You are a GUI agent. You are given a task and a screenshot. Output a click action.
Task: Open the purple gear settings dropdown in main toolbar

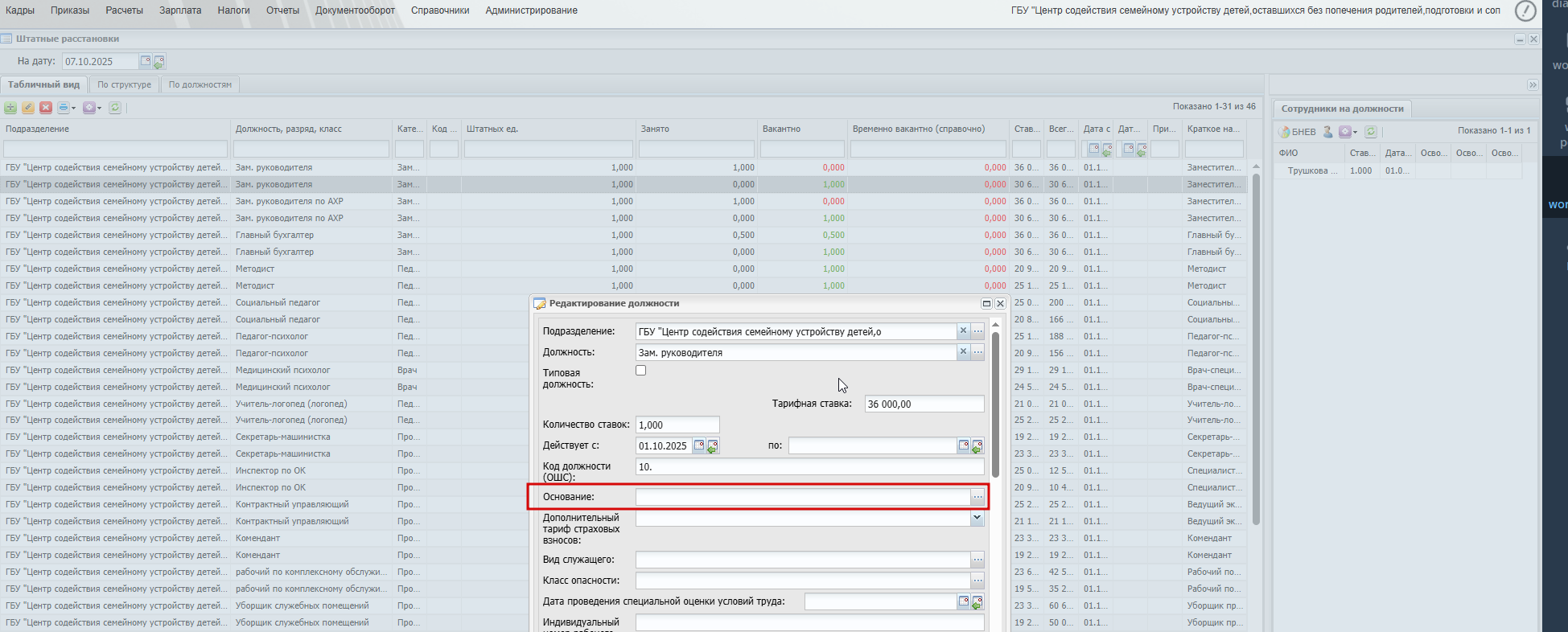99,108
